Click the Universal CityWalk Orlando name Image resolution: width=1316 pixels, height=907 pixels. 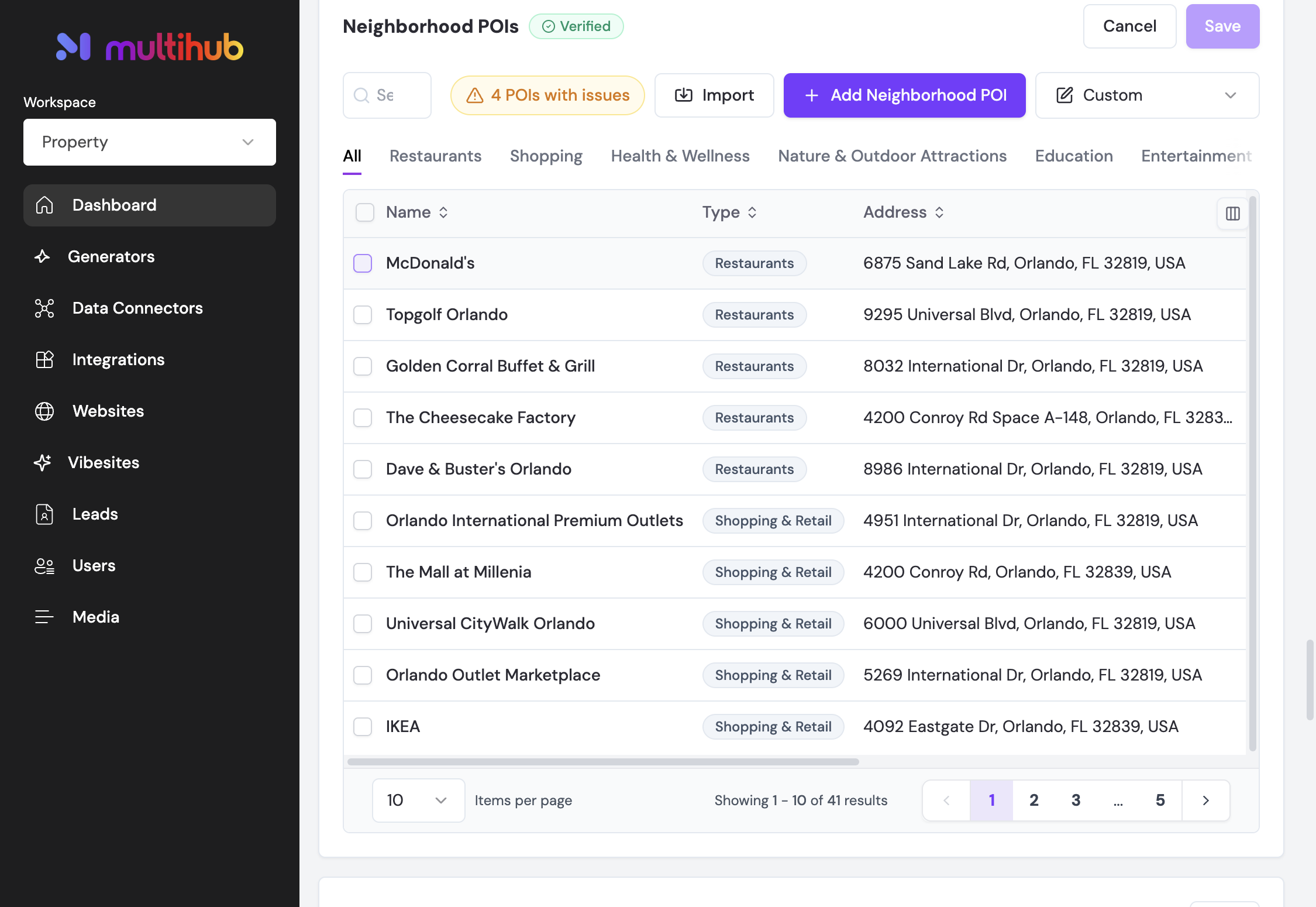490,624
